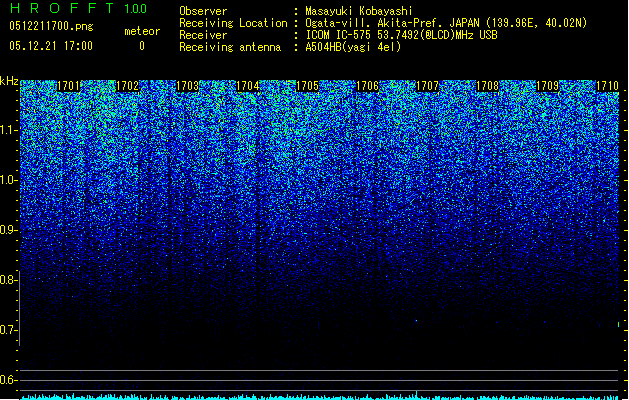This screenshot has width=629, height=400.
Task: Click the 1709 time marker
Action: pos(548,86)
